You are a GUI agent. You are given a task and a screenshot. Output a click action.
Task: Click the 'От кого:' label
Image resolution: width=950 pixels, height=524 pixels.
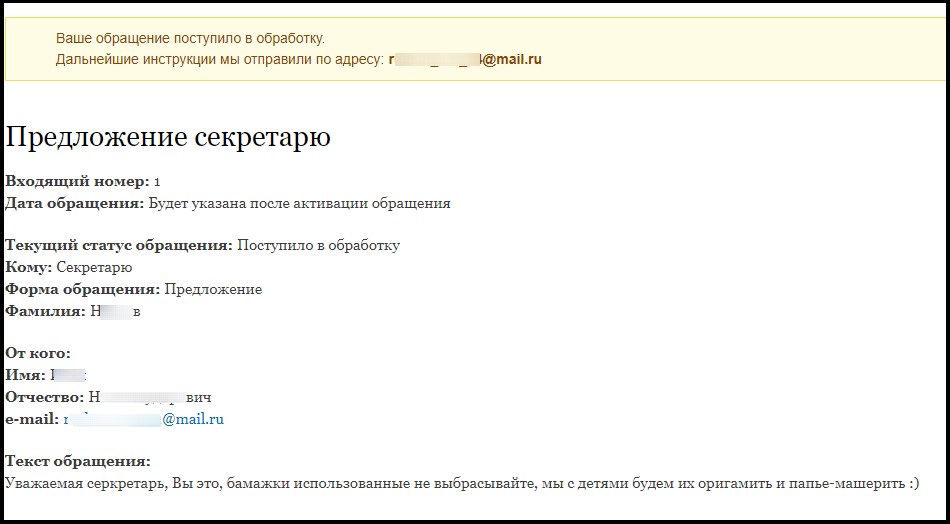pos(38,354)
